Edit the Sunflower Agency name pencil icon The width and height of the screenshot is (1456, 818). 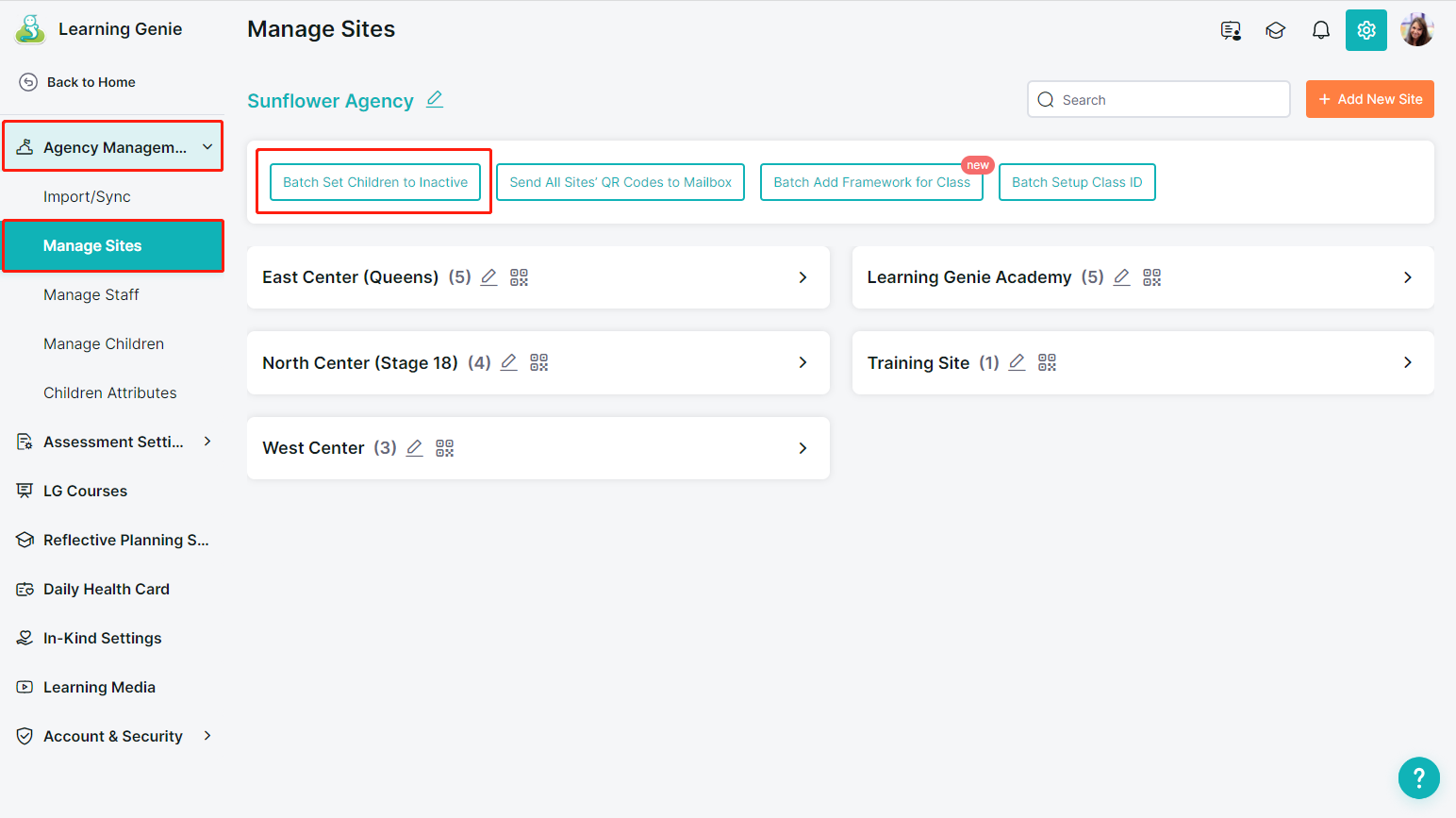pyautogui.click(x=434, y=99)
